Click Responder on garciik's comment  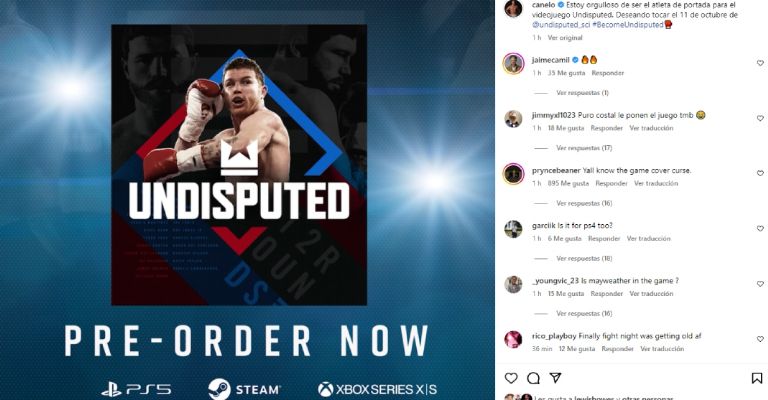604,238
